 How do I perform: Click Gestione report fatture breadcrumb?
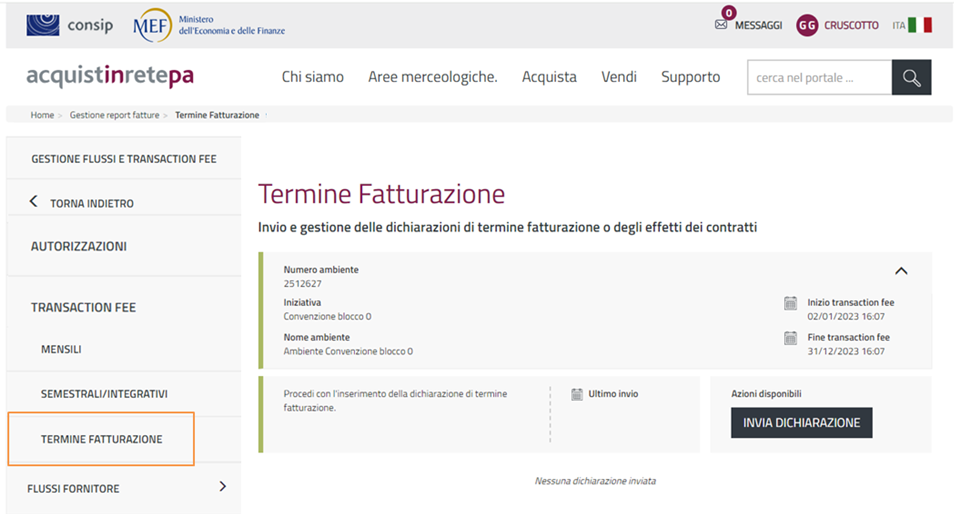click(114, 115)
